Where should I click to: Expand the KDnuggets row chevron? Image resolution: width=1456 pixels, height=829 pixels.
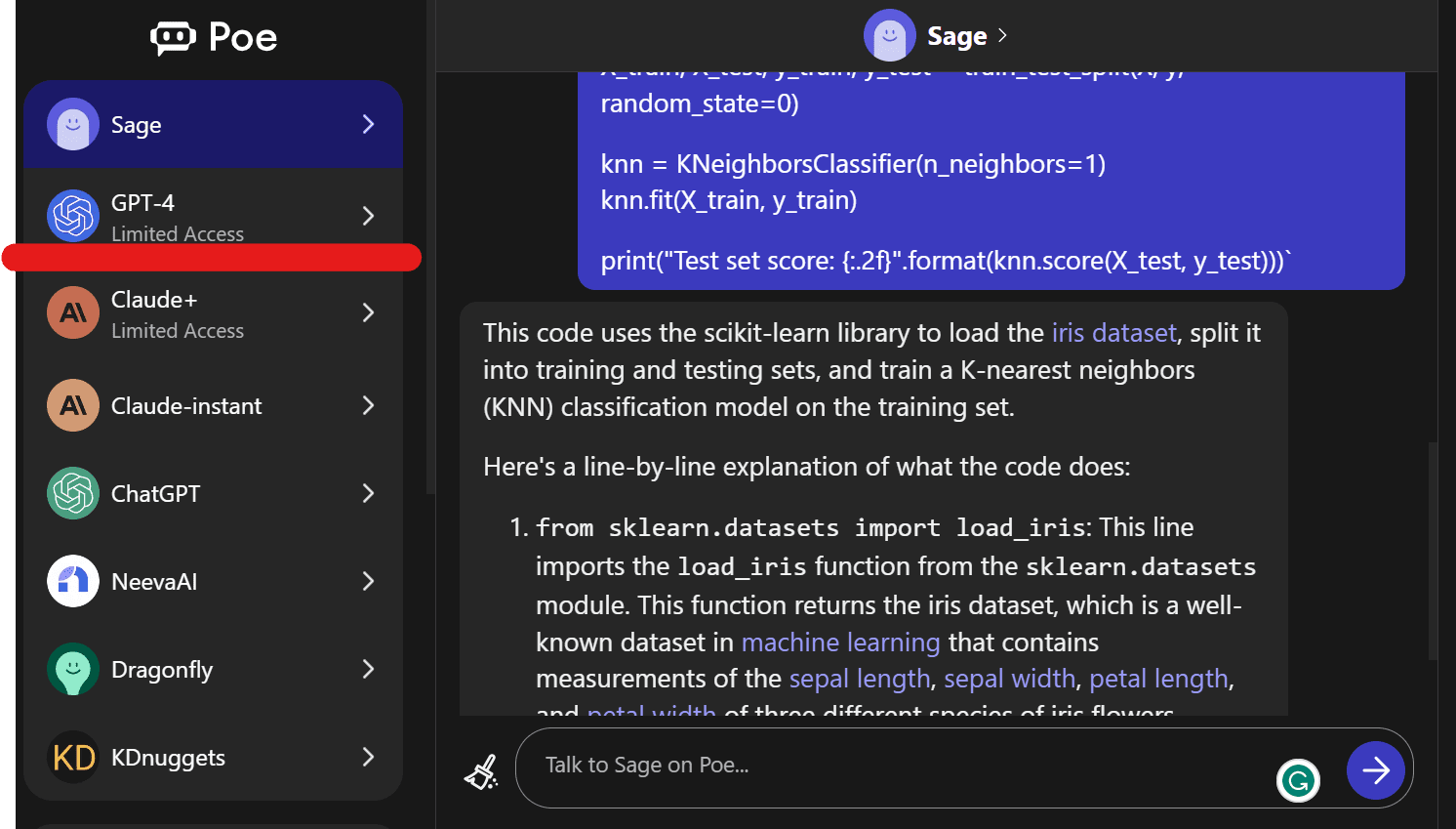368,757
